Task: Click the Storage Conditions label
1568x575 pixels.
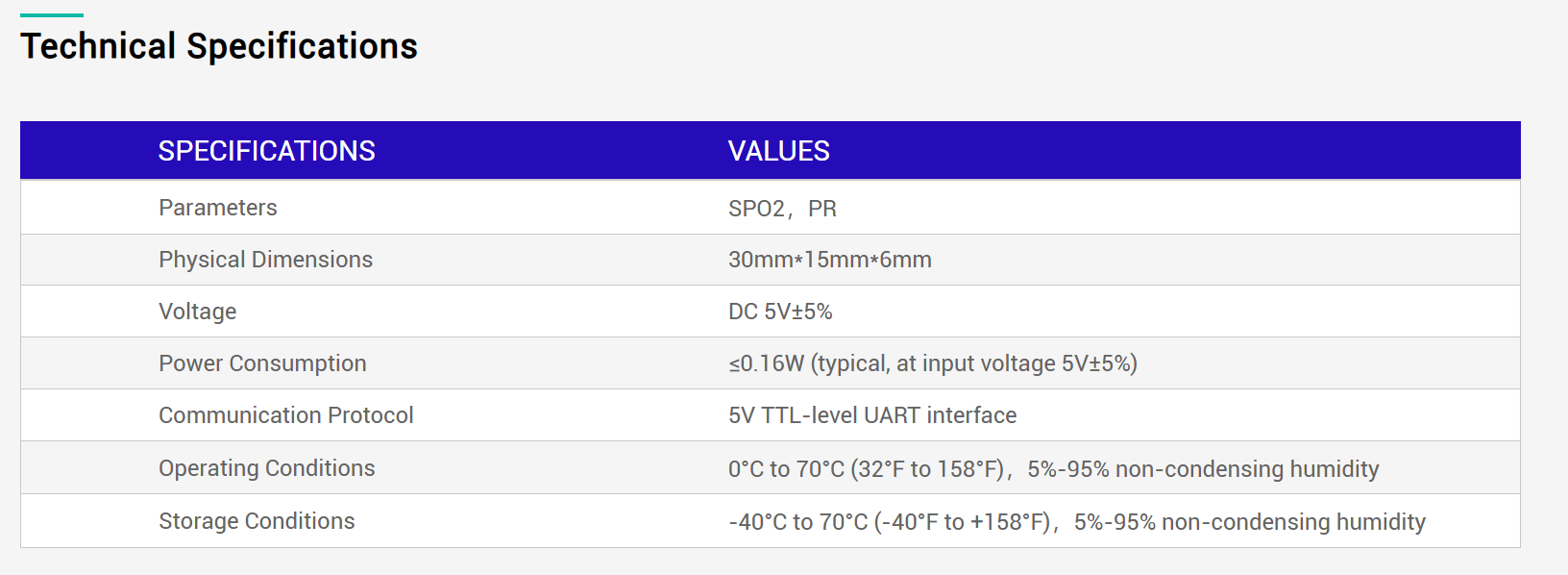Action: point(257,521)
